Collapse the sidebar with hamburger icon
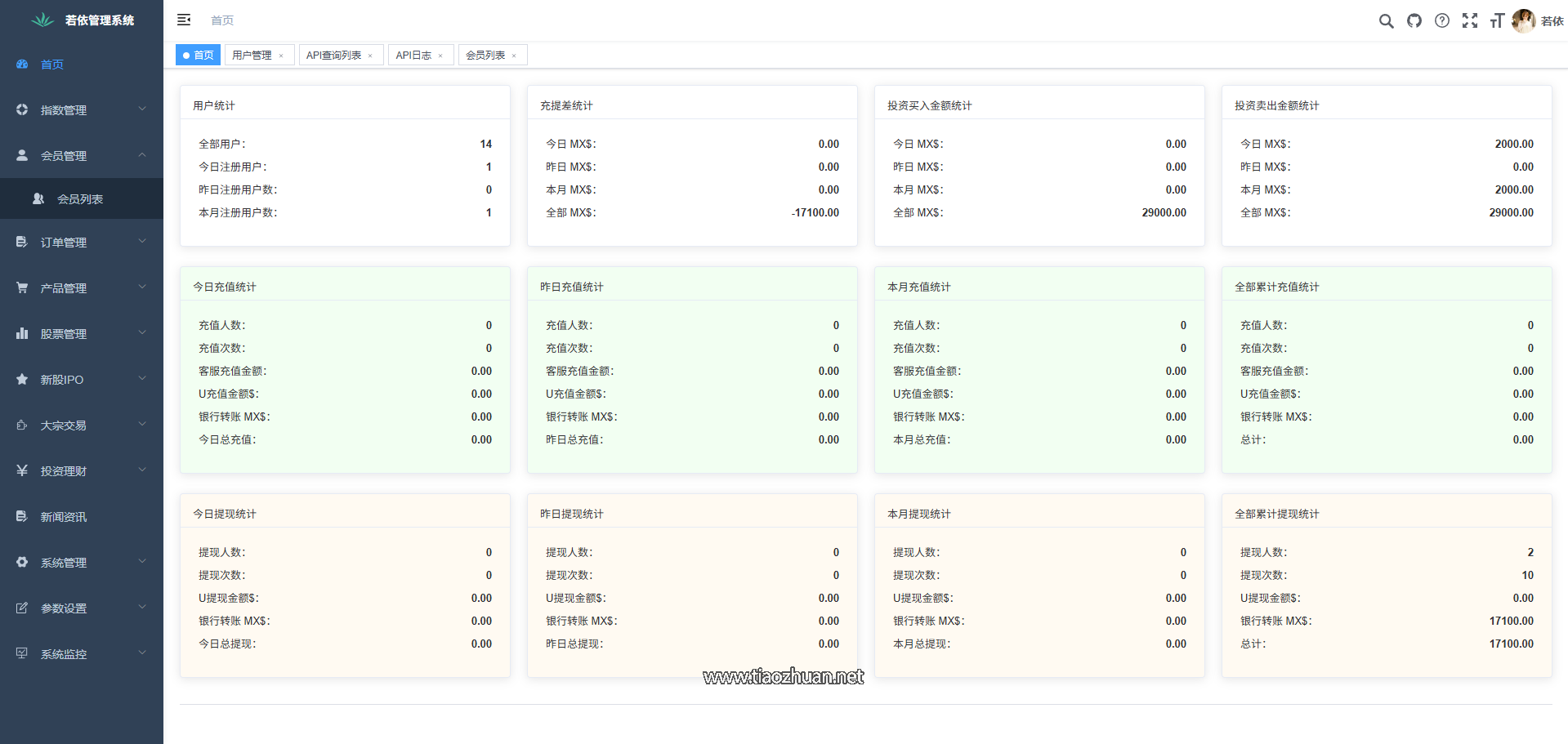This screenshot has height=744, width=1568. [x=184, y=20]
